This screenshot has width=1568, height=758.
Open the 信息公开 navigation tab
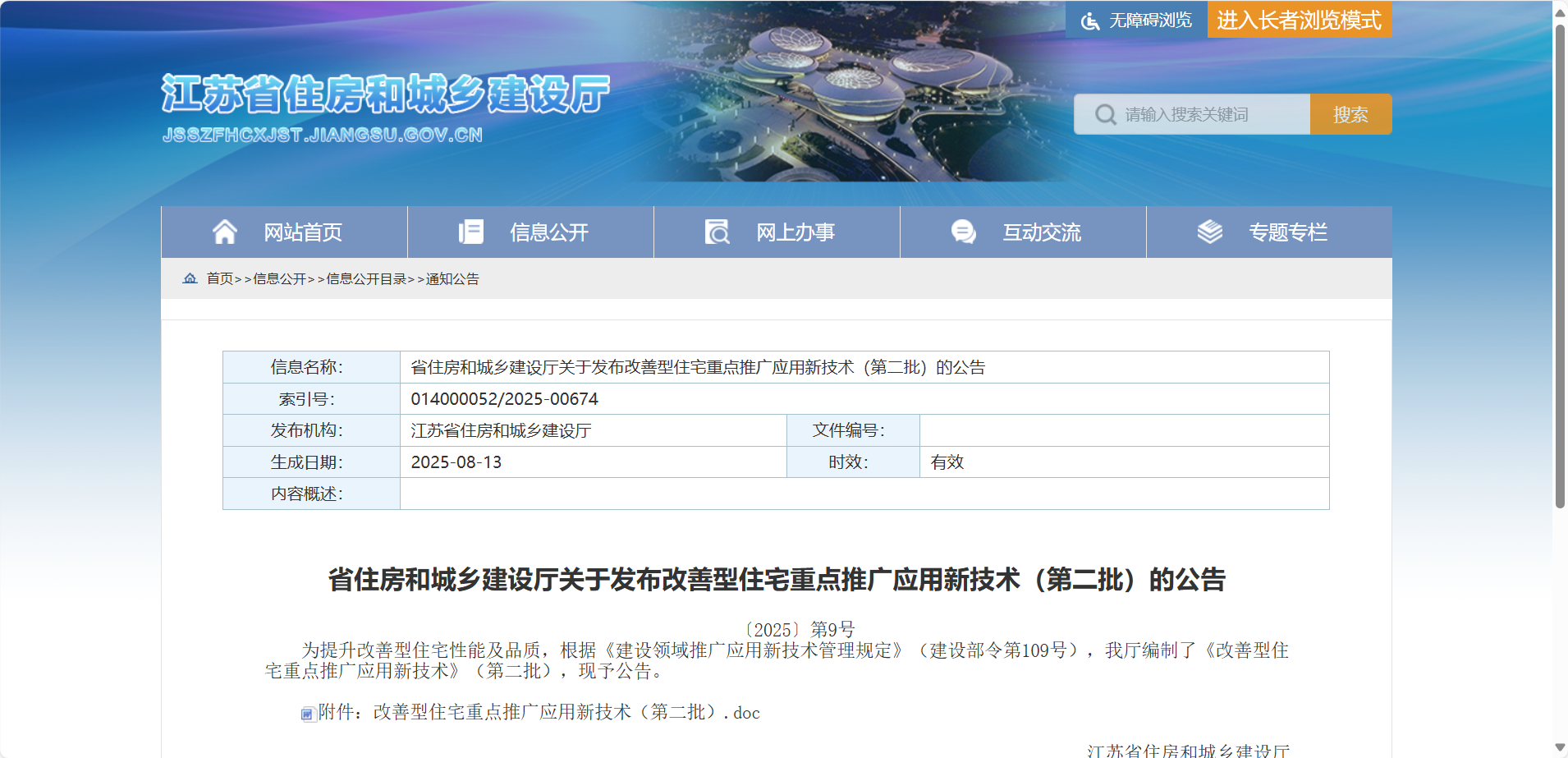[548, 232]
